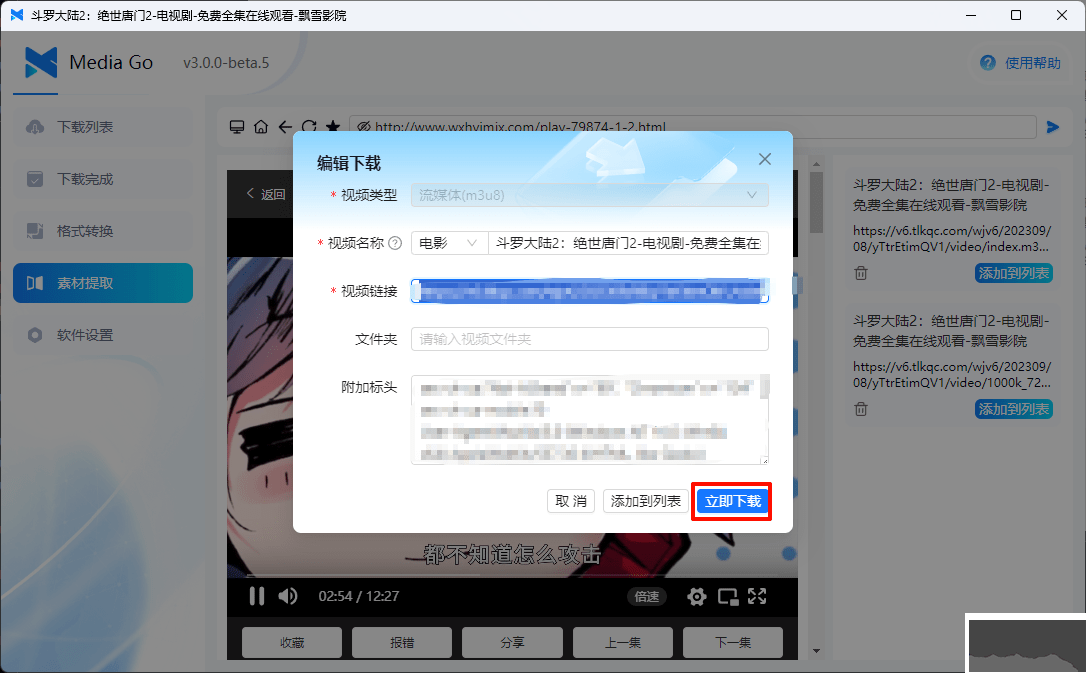Click the 文件夹 folder input field
This screenshot has height=673, width=1086.
point(589,339)
